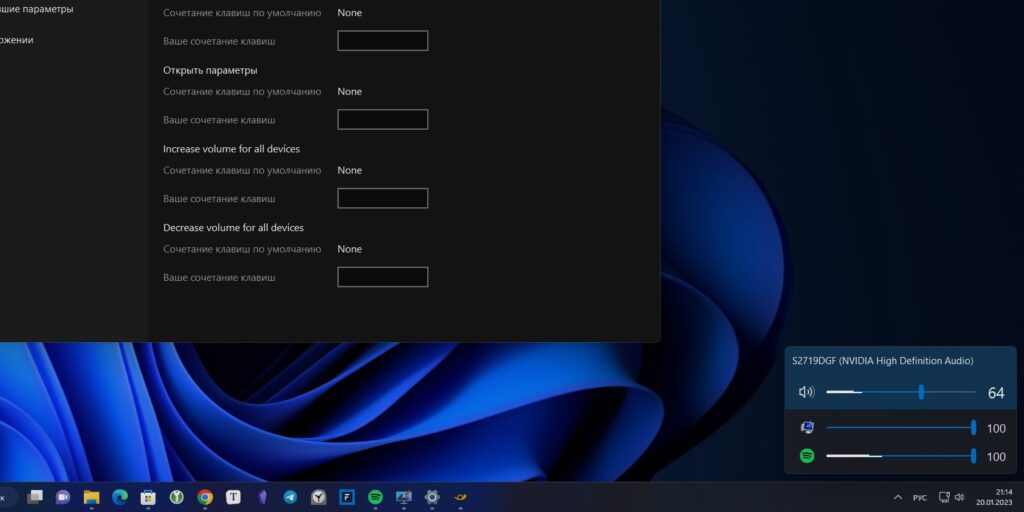Adjust the system sounds volume slider

901,428
